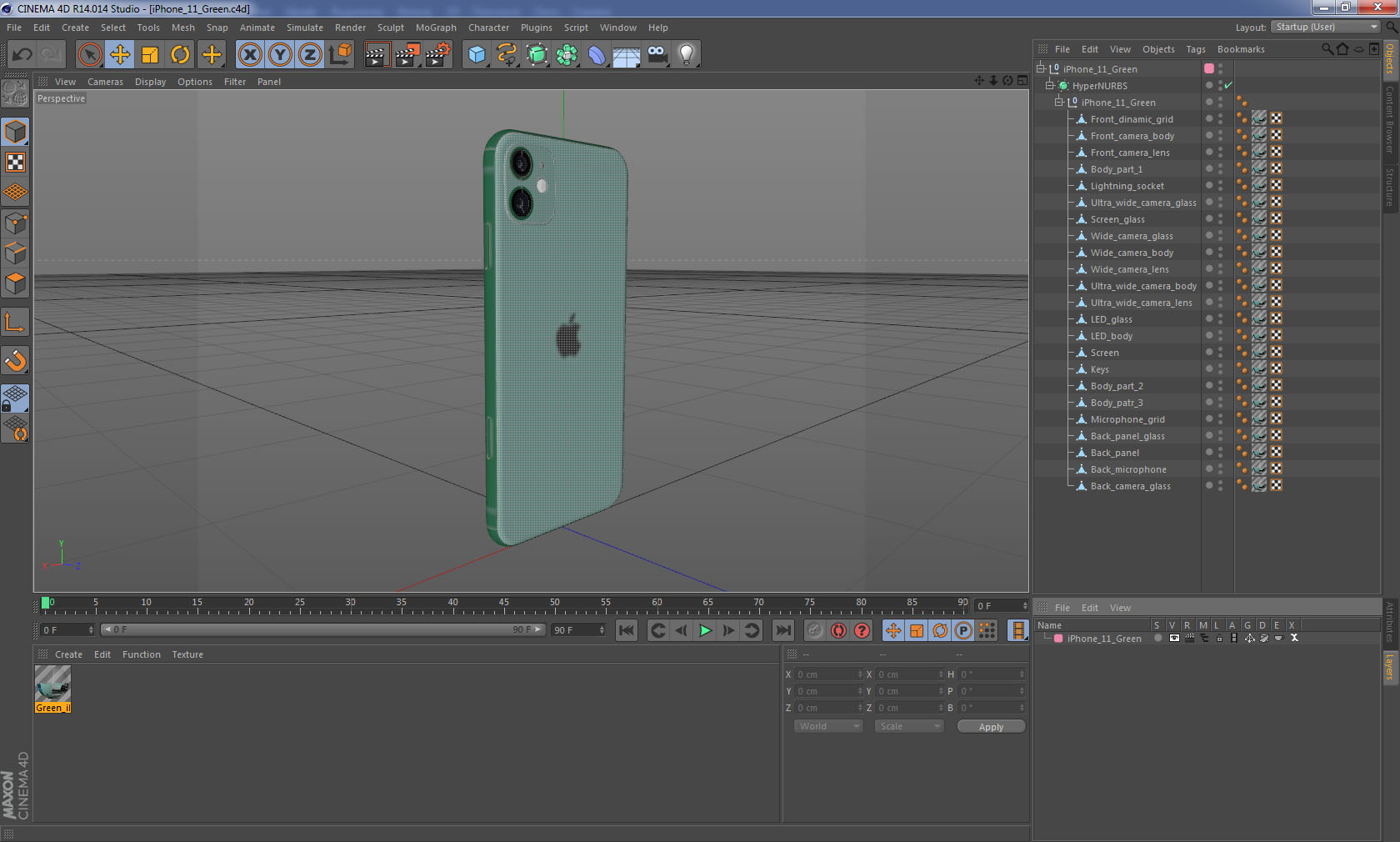Add a Cube primitive object
The height and width of the screenshot is (842, 1400).
[477, 55]
